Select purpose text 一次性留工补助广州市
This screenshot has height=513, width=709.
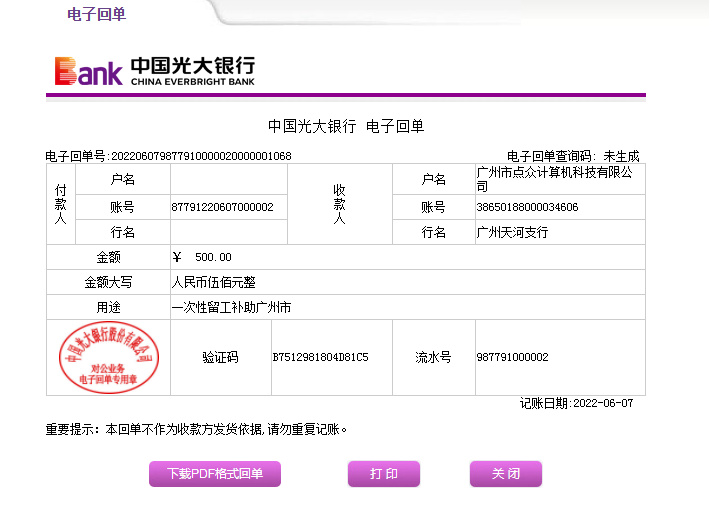pyautogui.click(x=231, y=307)
